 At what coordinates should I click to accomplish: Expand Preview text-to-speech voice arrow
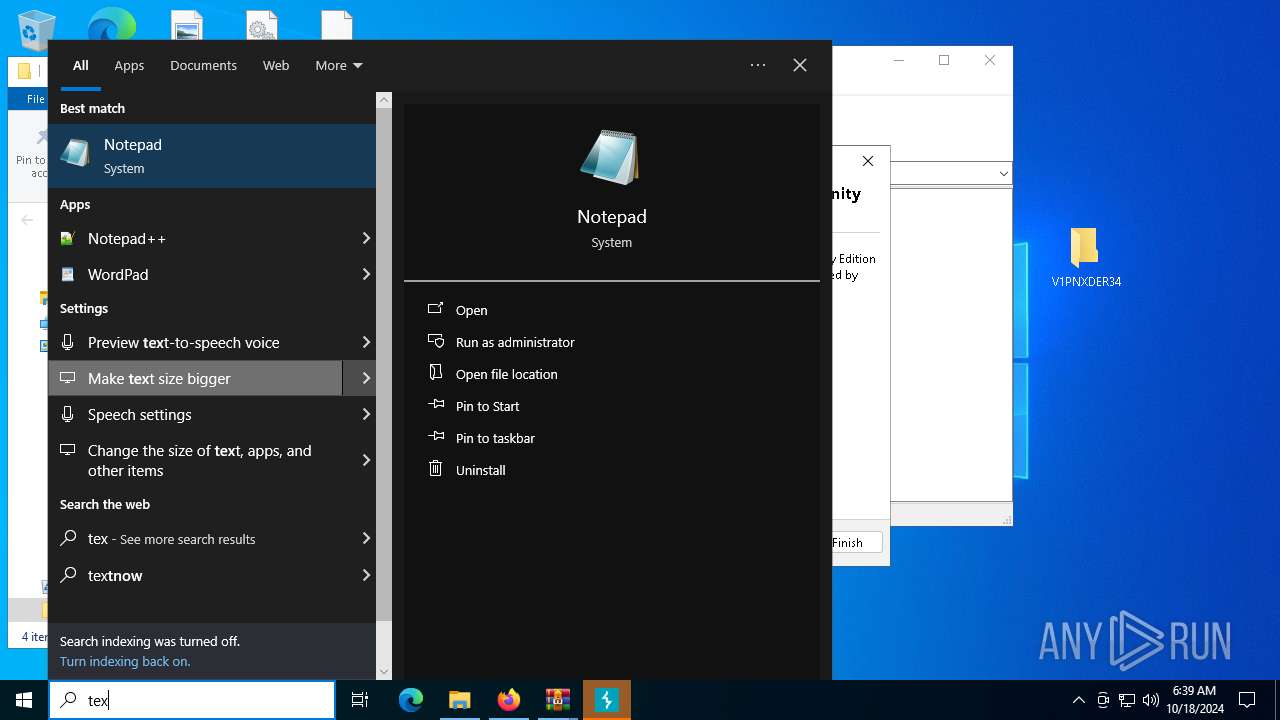pyautogui.click(x=365, y=342)
